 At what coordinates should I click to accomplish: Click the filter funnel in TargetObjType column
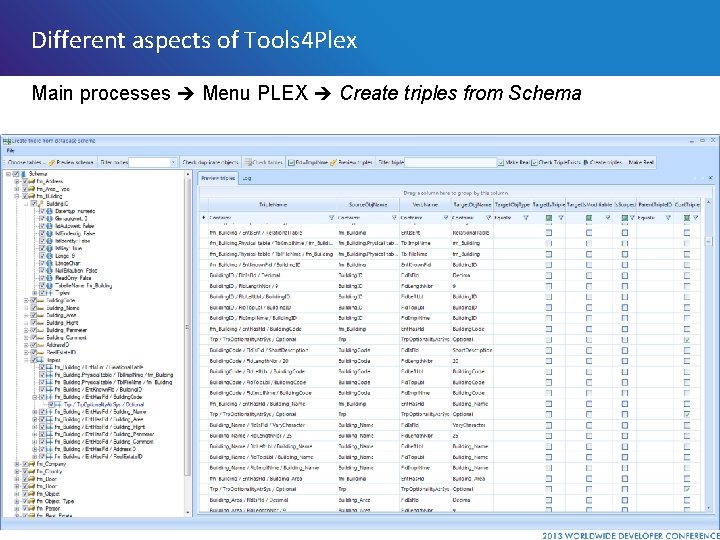526,218
